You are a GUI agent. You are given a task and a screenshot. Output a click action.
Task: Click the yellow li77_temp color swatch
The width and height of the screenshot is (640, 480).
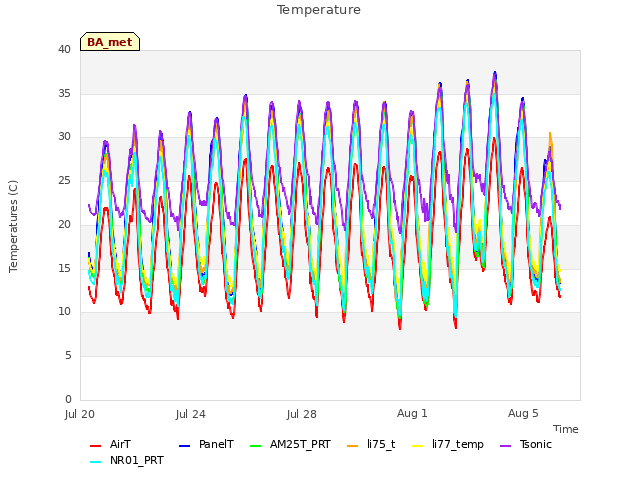point(418,446)
